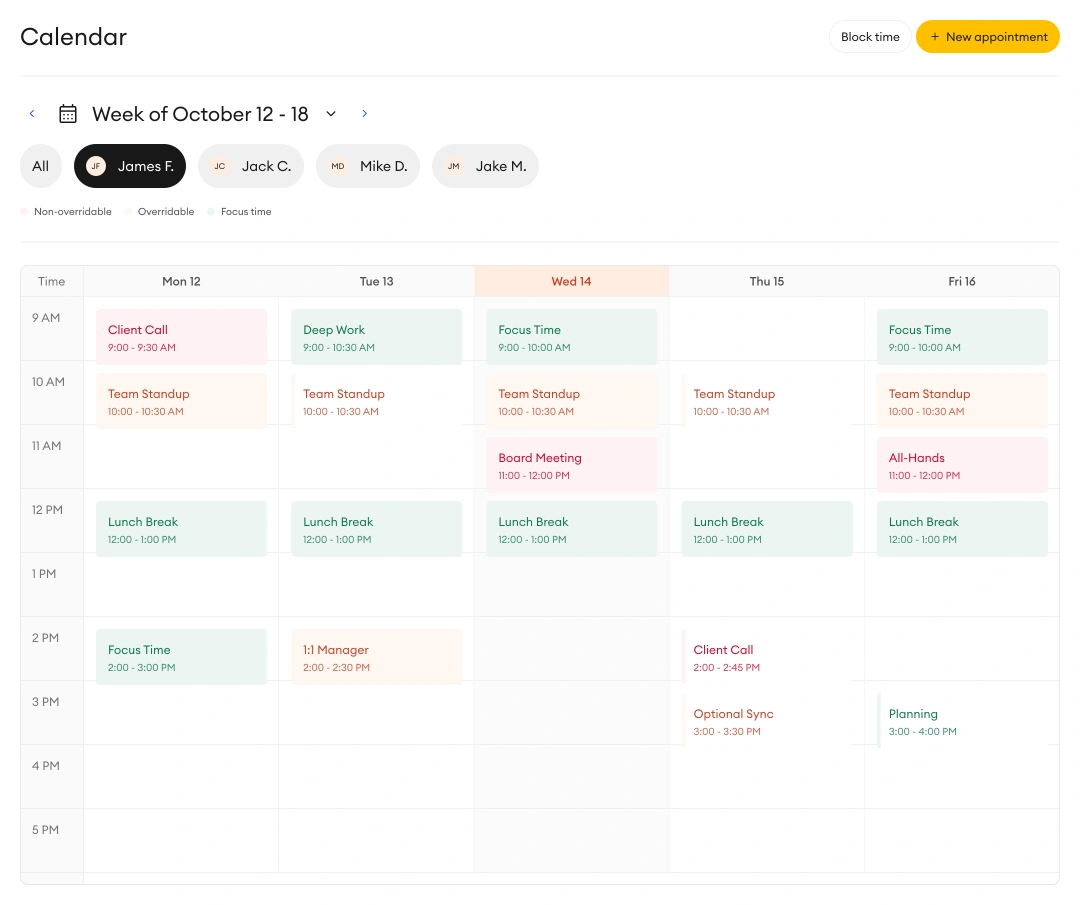Select the Mon 12 column header
Viewport: 1080px width, 905px height.
[181, 281]
